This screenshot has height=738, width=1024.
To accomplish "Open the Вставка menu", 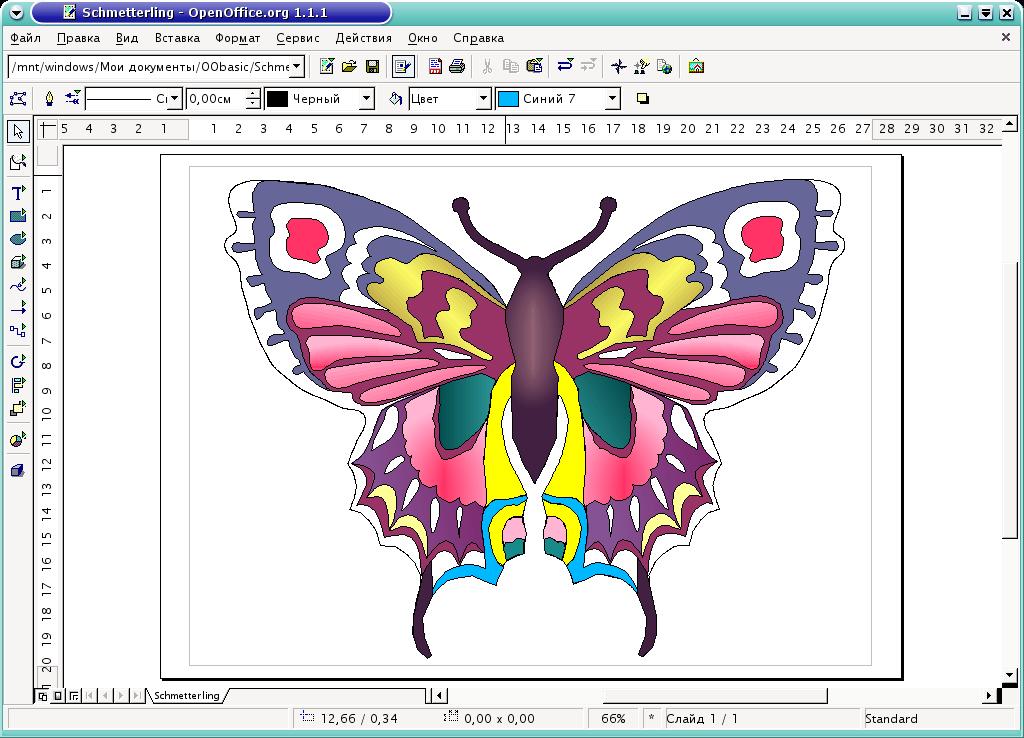I will (x=177, y=38).
